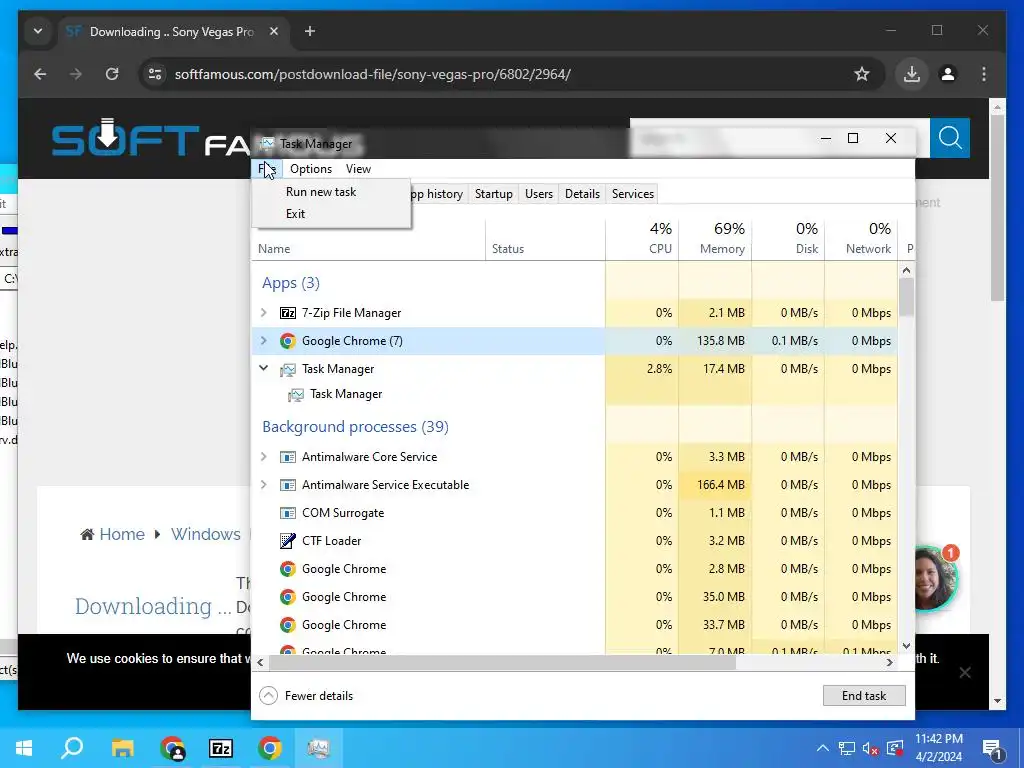Screen dimensions: 1024x768
Task: Click Background processes (39) heading
Action: (x=355, y=426)
